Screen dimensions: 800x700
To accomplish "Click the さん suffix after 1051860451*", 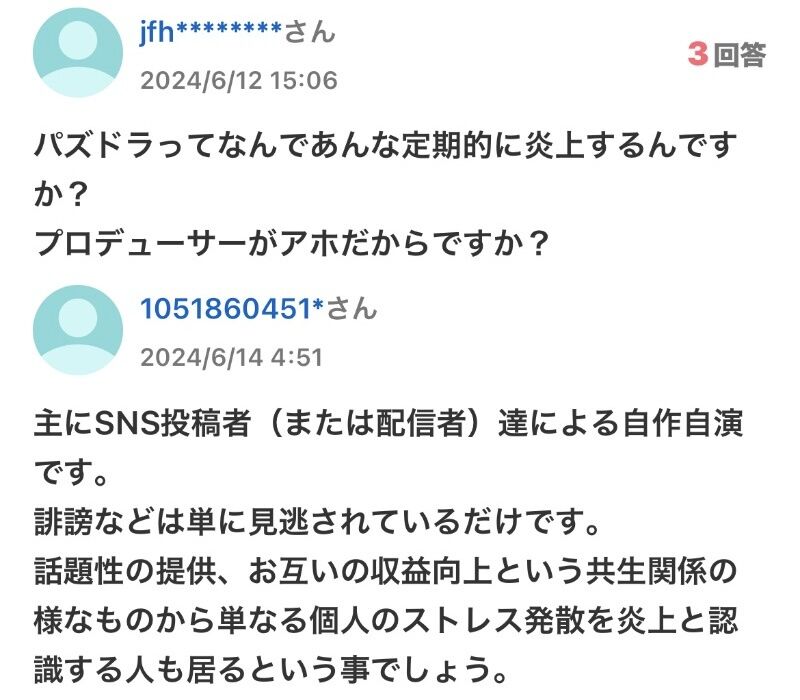I will 351,309.
